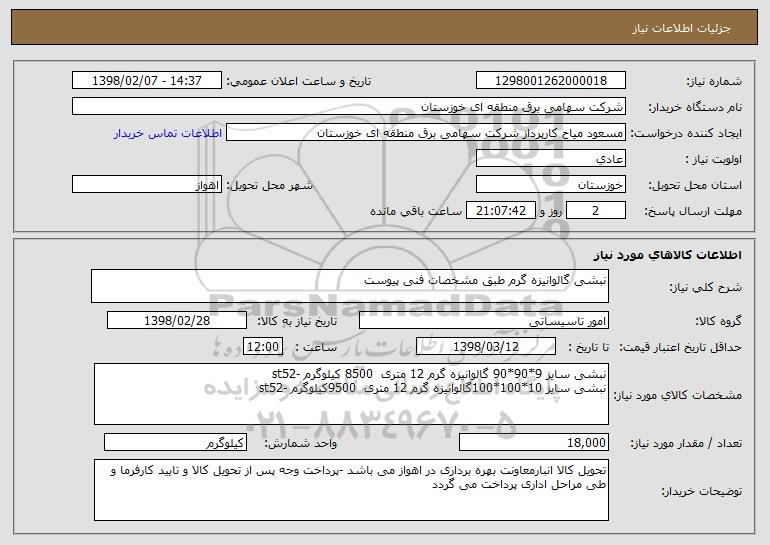The image size is (770, 545).
Task: Click the label شهر محل تحویل
Action: [269, 186]
